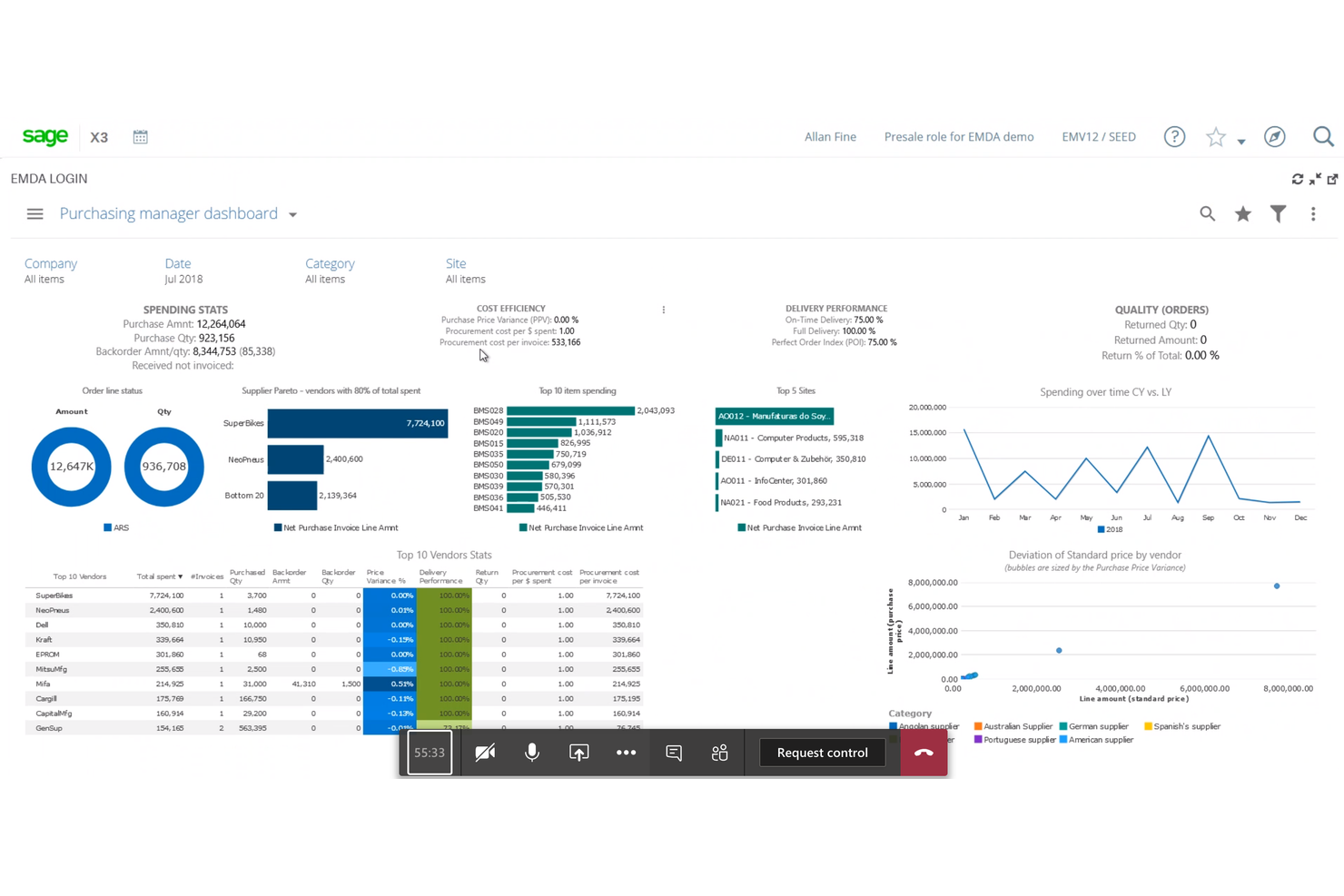Expand the Purchasing manager dashboard selector

click(x=292, y=213)
